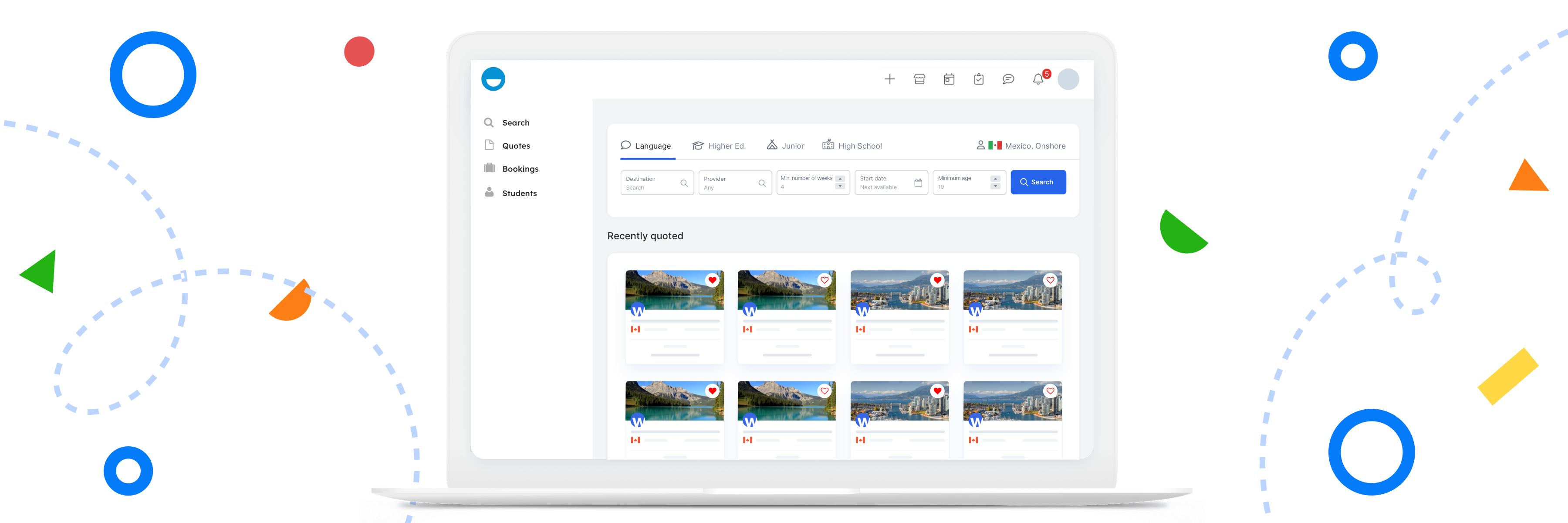Open the Quotes document icon in the sidebar
The height and width of the screenshot is (523, 1568).
489,145
